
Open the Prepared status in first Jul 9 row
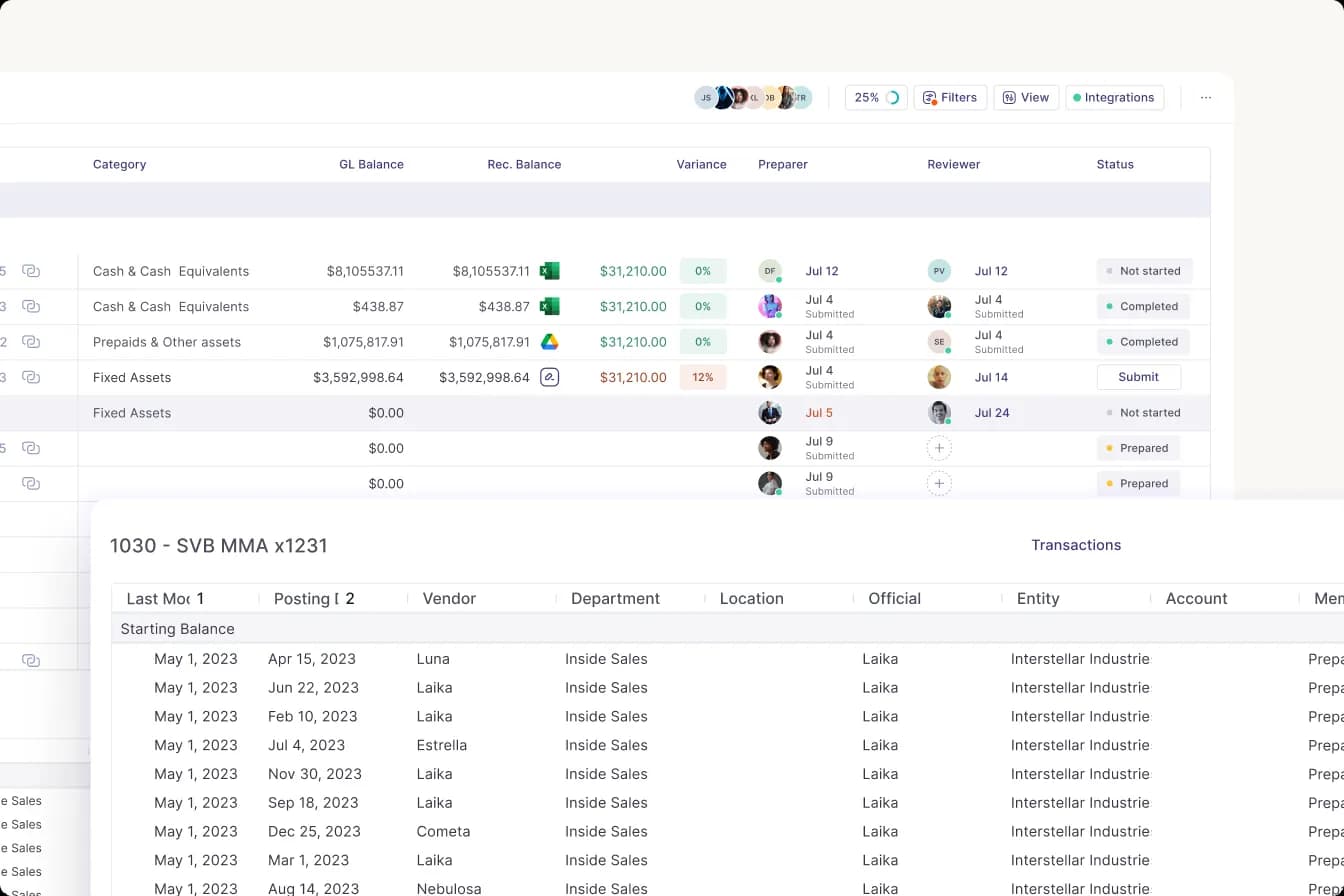coord(1138,448)
